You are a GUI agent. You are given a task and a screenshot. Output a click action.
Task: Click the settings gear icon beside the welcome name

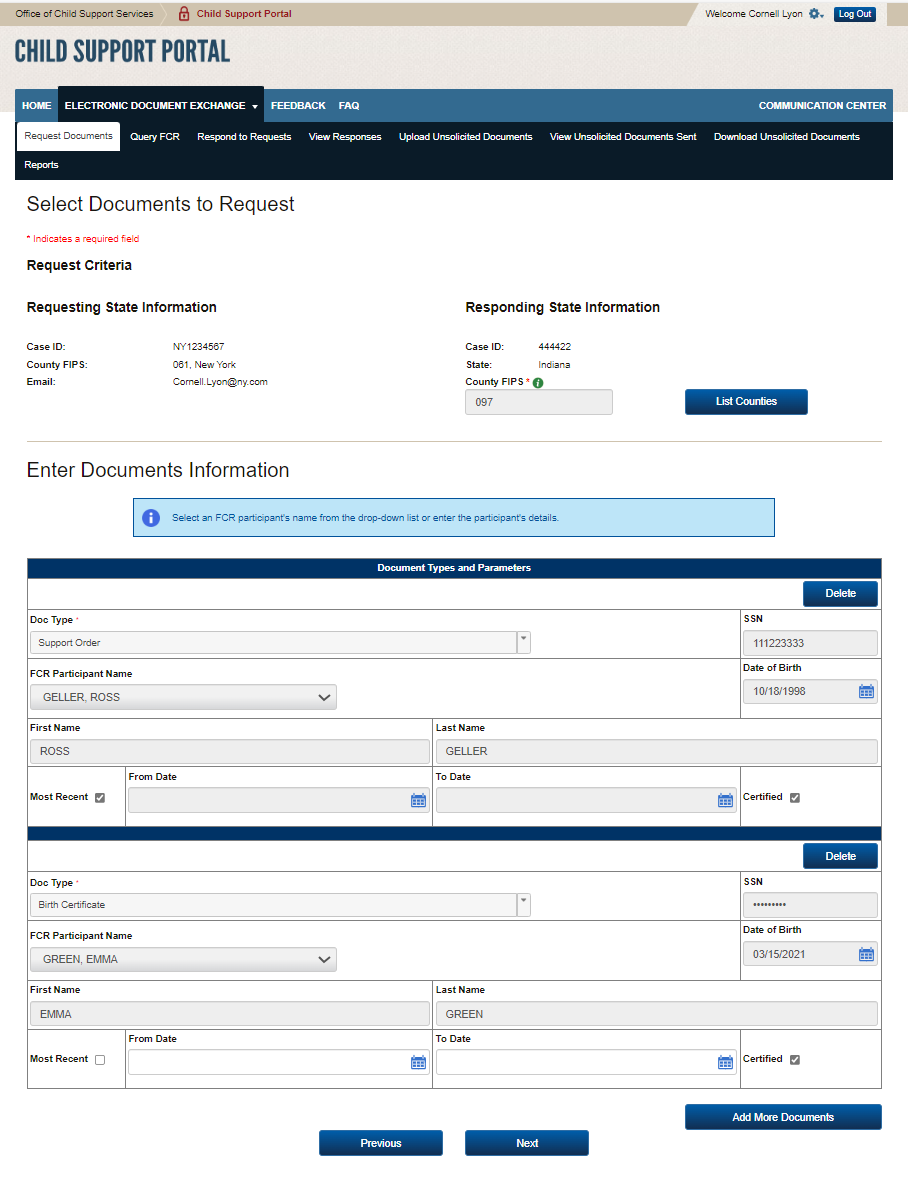click(815, 14)
